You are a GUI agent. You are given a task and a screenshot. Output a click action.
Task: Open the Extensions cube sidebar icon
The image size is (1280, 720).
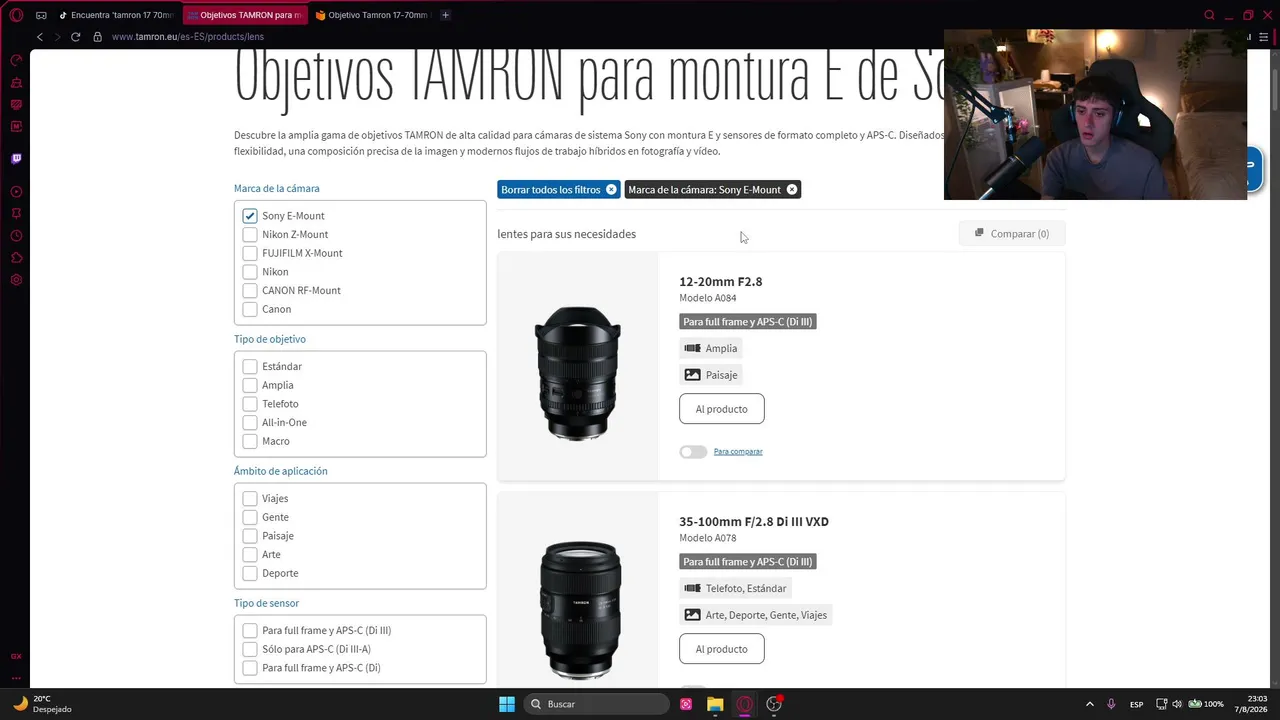[x=16, y=258]
